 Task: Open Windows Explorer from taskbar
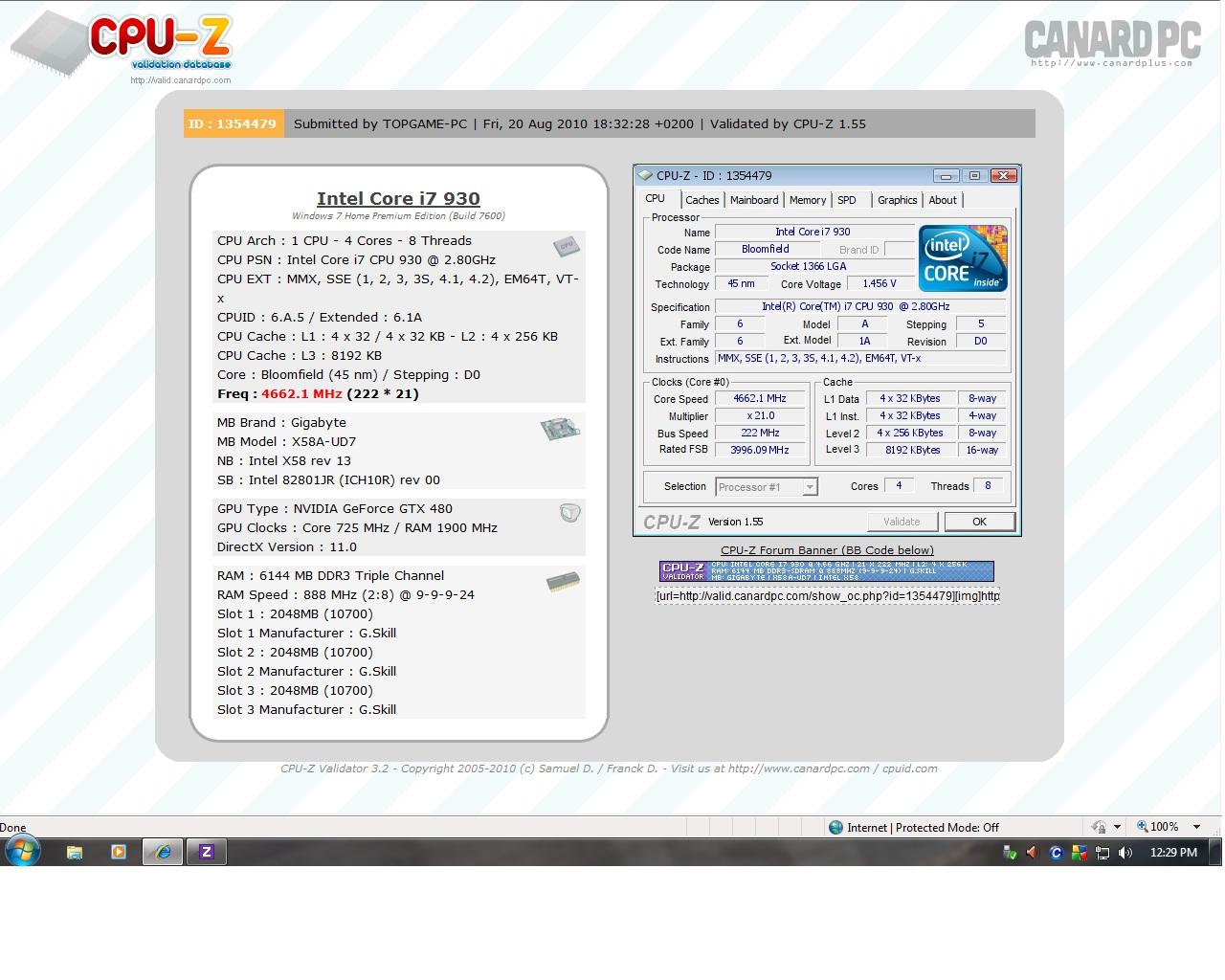coord(74,852)
